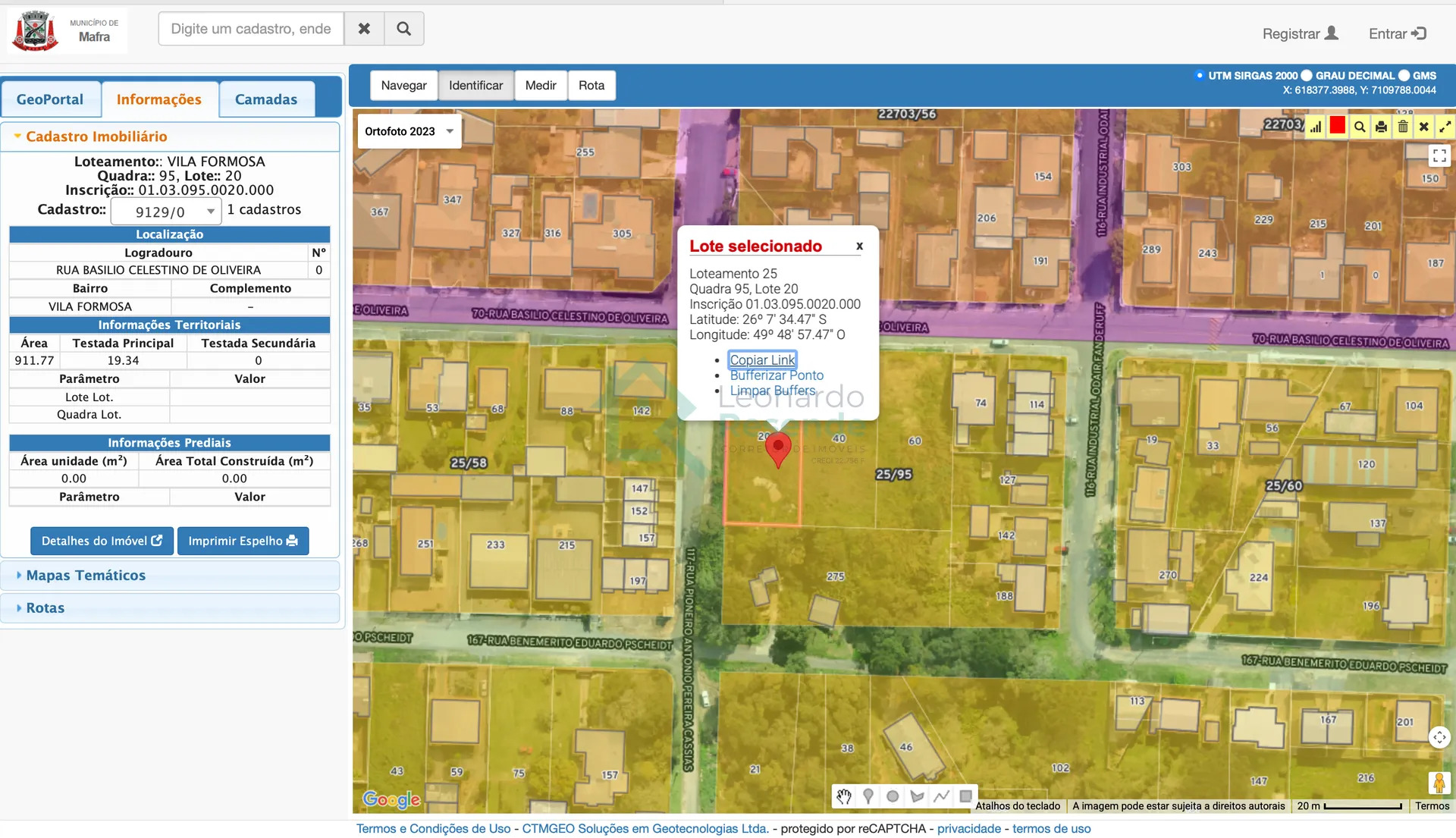This screenshot has width=1456, height=838.
Task: Click the X icon in yellow map toolbar
Action: tap(1424, 127)
